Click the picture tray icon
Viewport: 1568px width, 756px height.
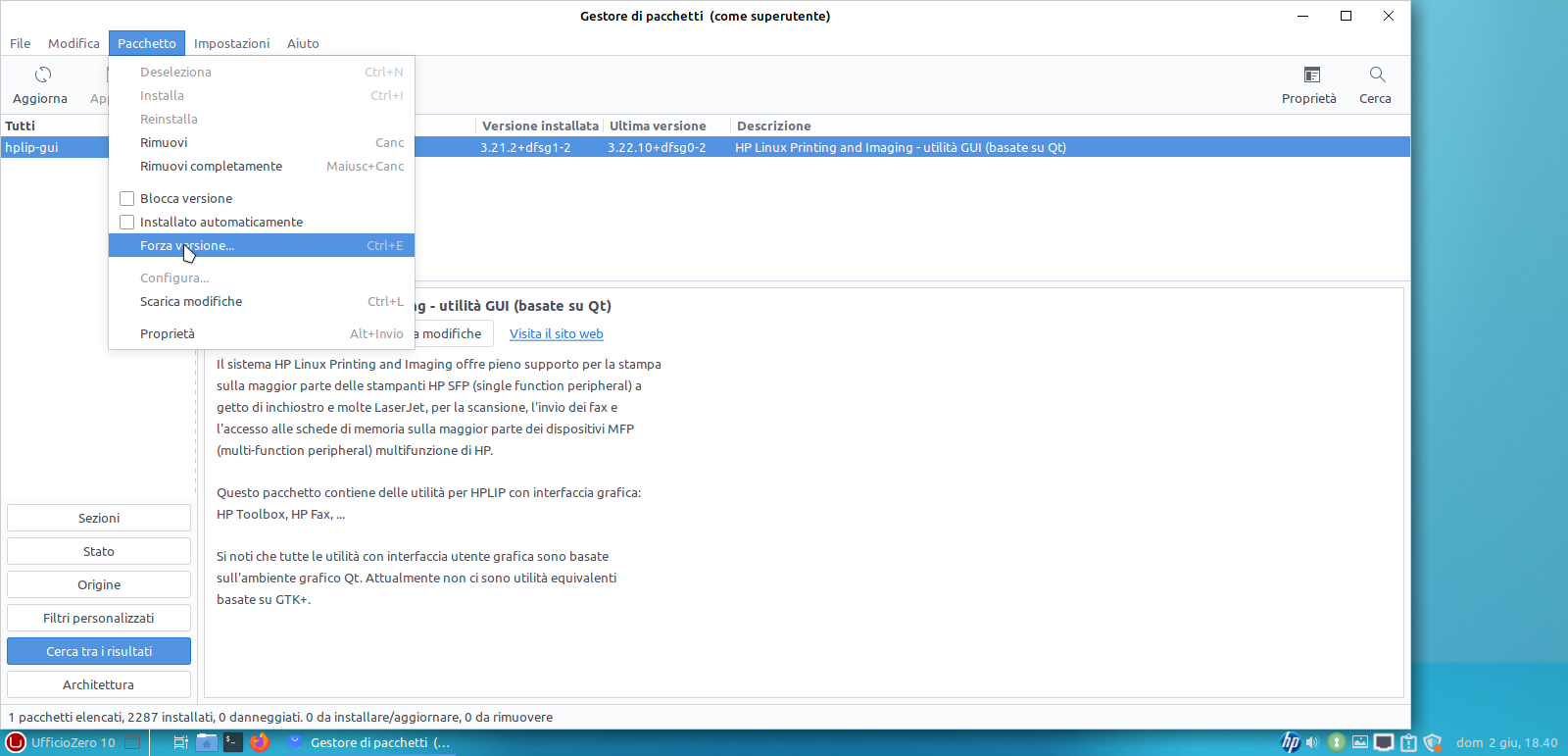1360,742
